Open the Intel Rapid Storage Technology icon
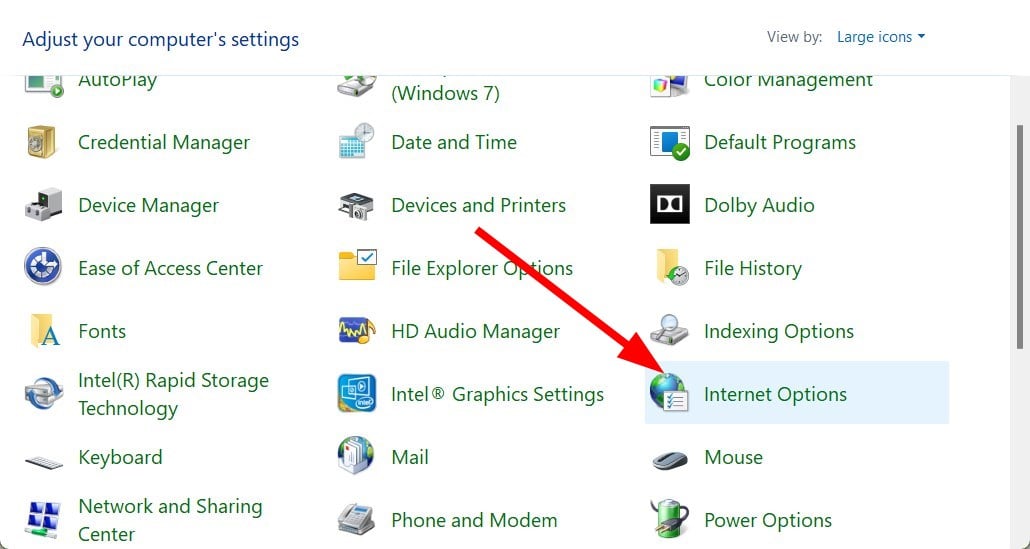Viewport: 1030px width, 549px height. (43, 394)
